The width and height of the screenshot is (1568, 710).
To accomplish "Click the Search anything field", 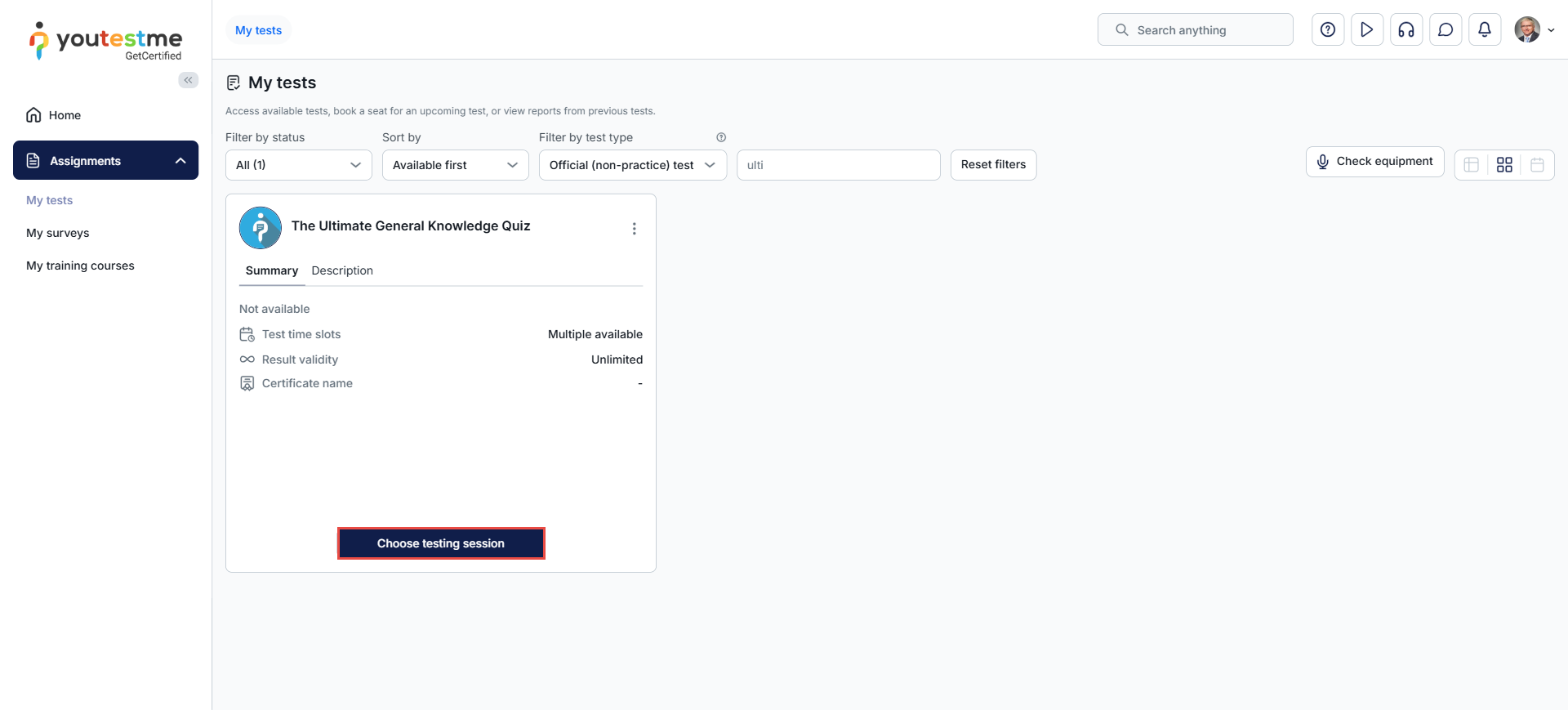I will pyautogui.click(x=1196, y=30).
